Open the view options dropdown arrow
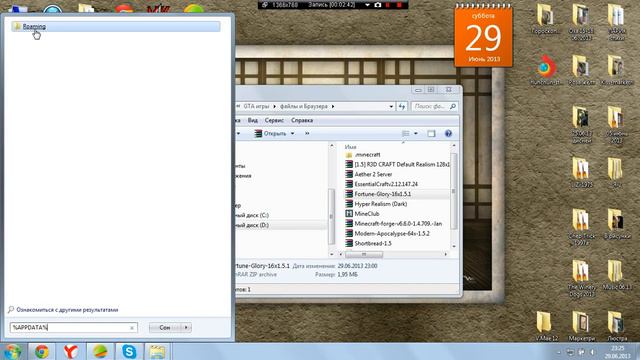 pyautogui.click(x=416, y=133)
